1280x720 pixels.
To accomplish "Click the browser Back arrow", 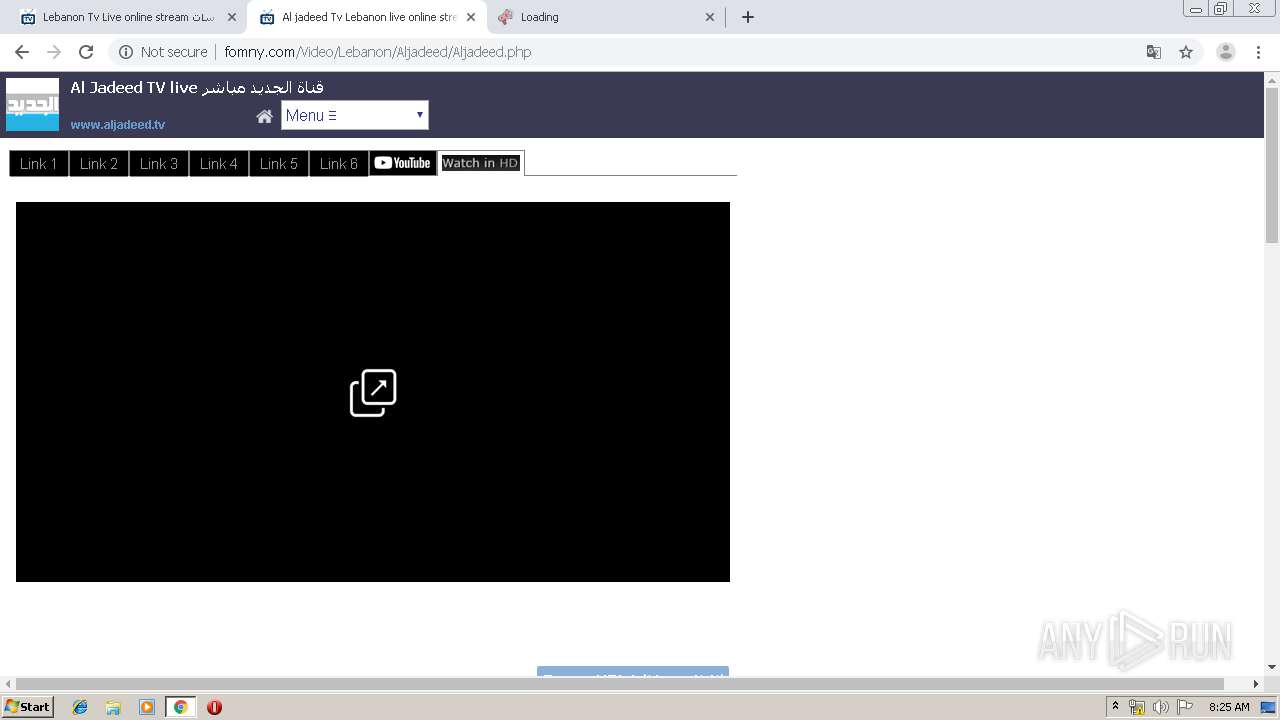I will tap(22, 52).
